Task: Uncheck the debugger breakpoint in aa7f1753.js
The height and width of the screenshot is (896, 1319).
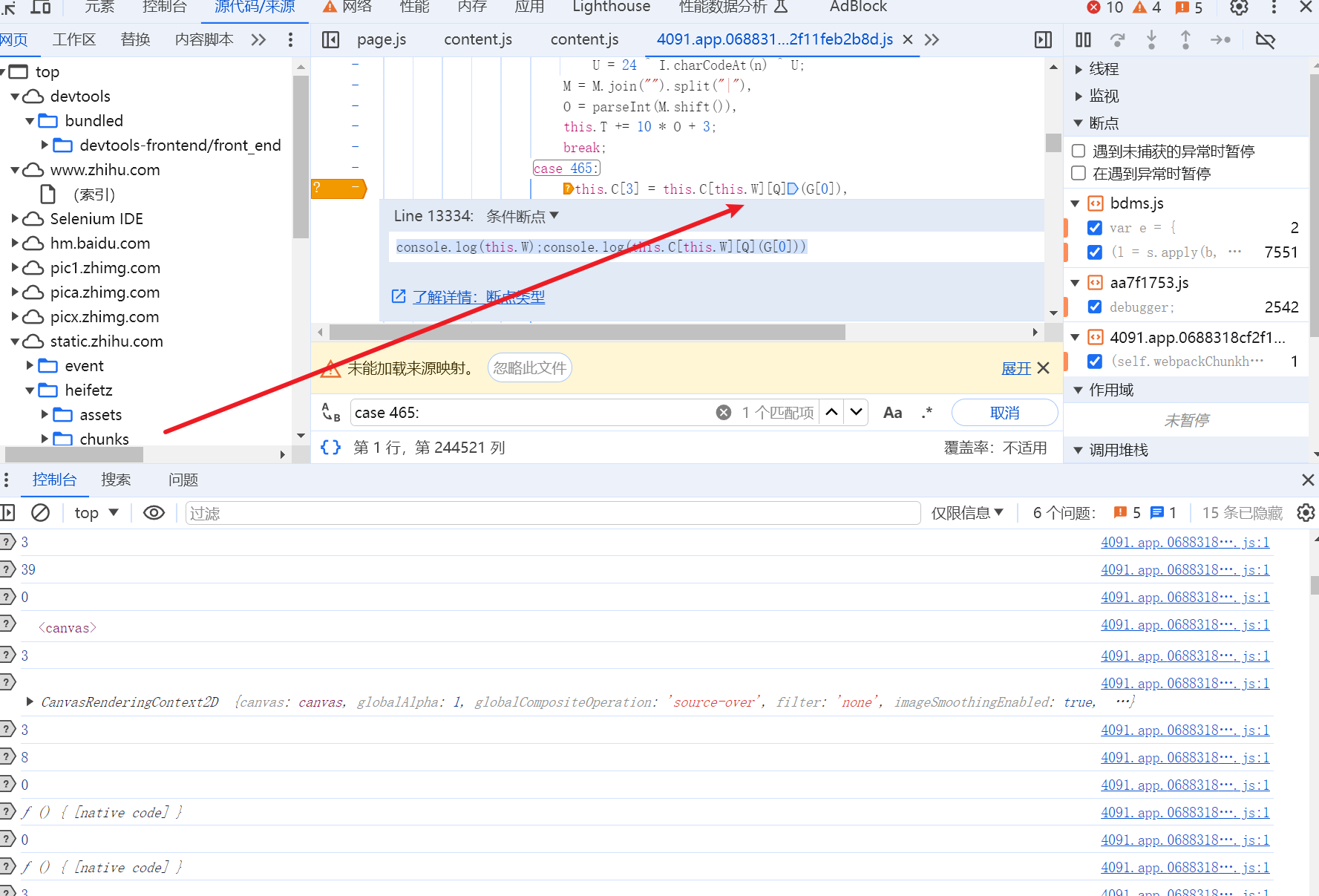Action: tap(1094, 307)
